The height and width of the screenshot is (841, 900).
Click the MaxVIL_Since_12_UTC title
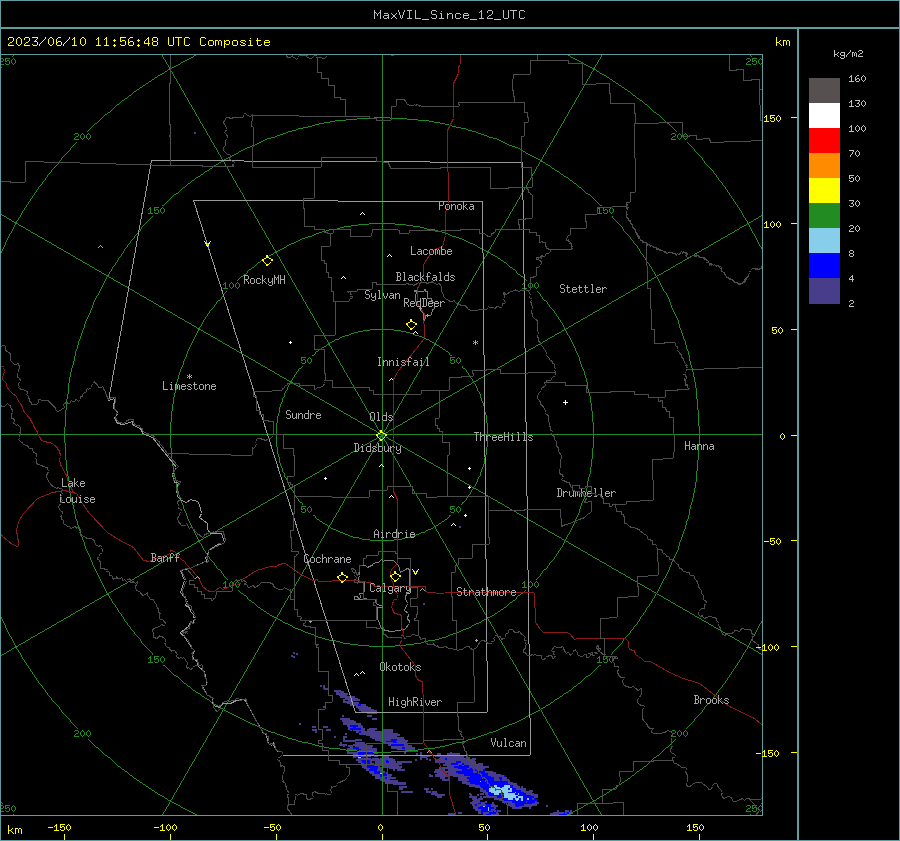449,15
